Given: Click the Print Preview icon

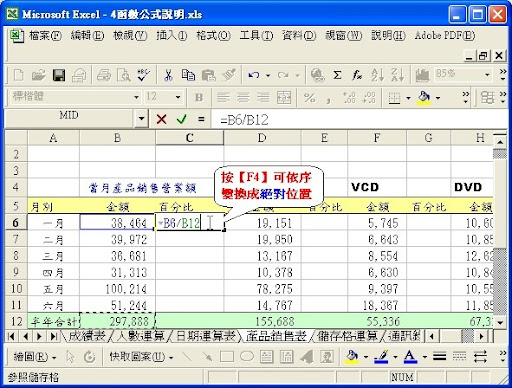Looking at the screenshot, I should click(x=124, y=75).
